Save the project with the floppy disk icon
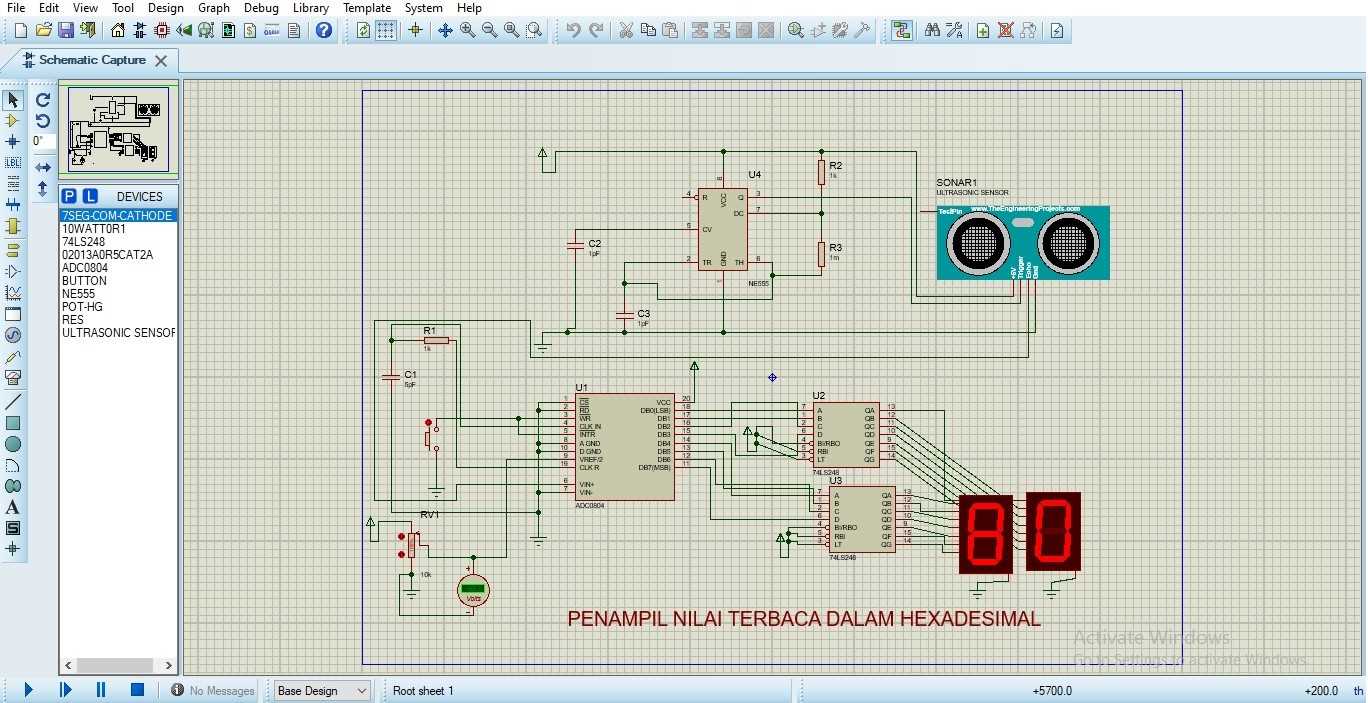This screenshot has height=703, width=1368. click(65, 30)
